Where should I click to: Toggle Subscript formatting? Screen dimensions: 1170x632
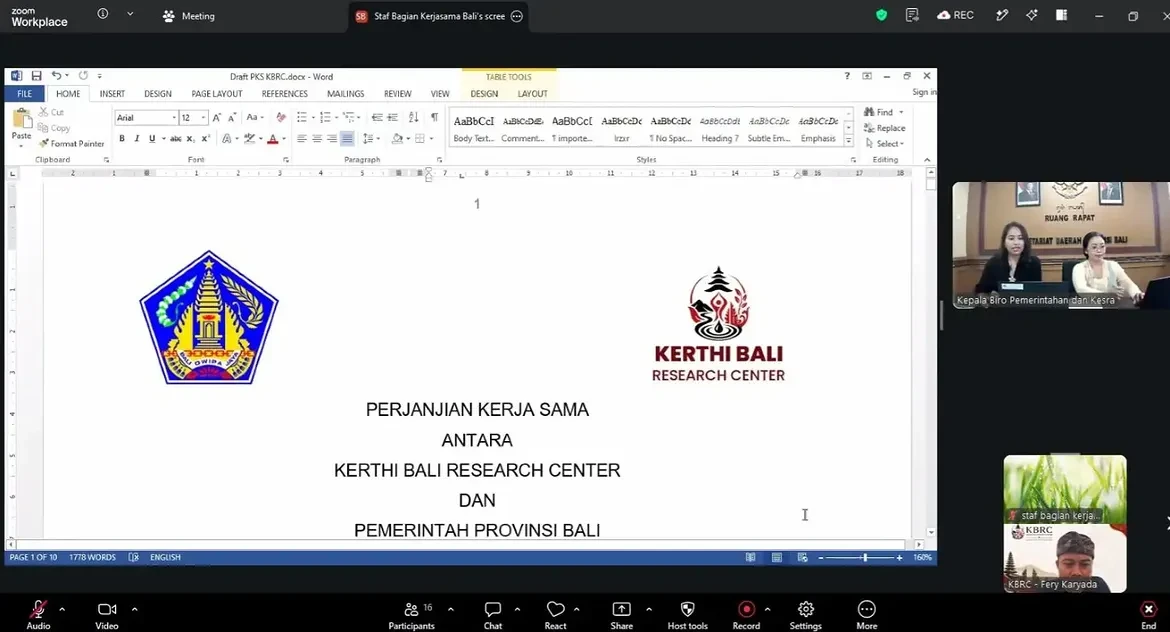click(x=190, y=139)
